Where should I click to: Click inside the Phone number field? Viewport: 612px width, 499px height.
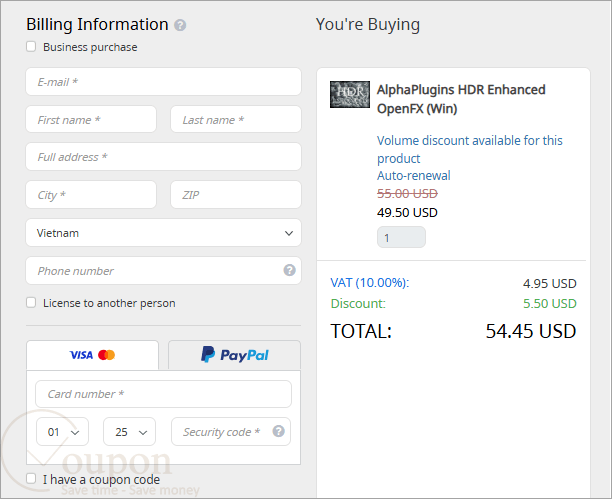tap(164, 271)
